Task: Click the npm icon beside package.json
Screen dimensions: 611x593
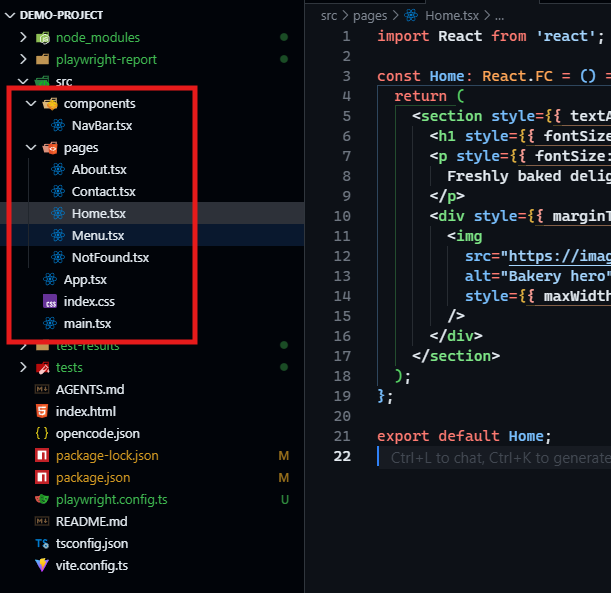Action: (42, 477)
